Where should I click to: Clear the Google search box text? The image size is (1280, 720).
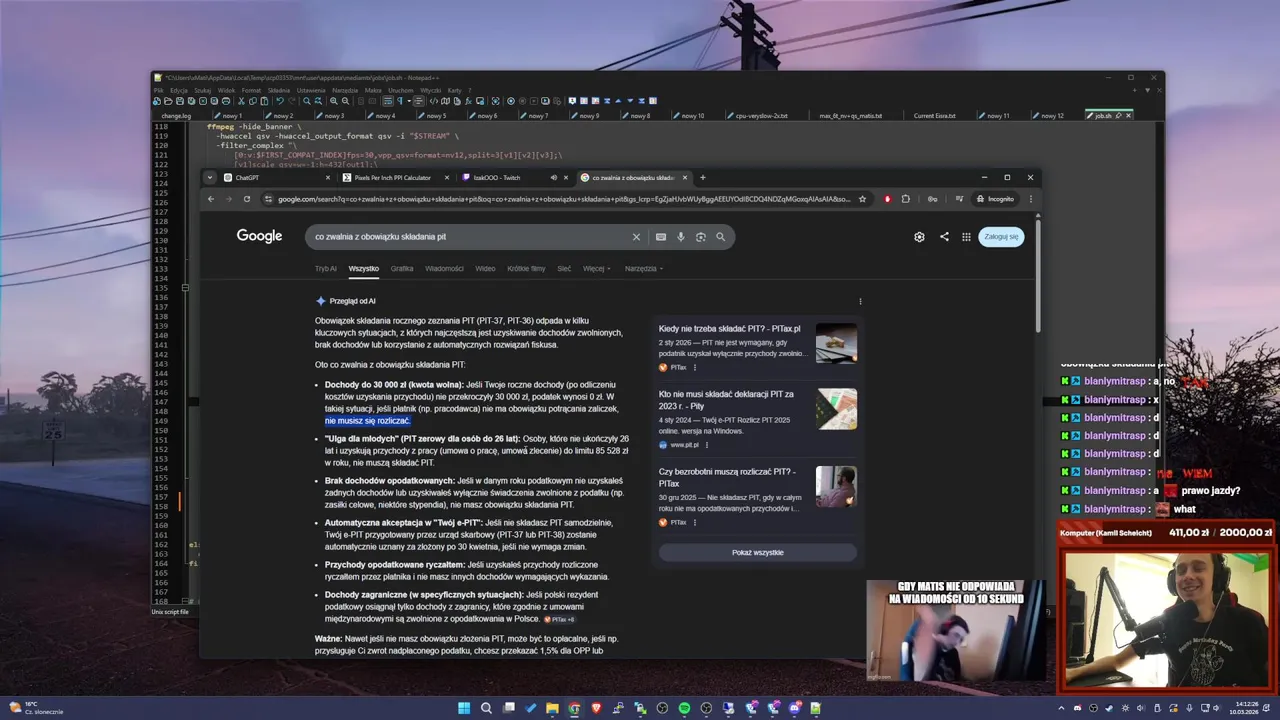636,237
